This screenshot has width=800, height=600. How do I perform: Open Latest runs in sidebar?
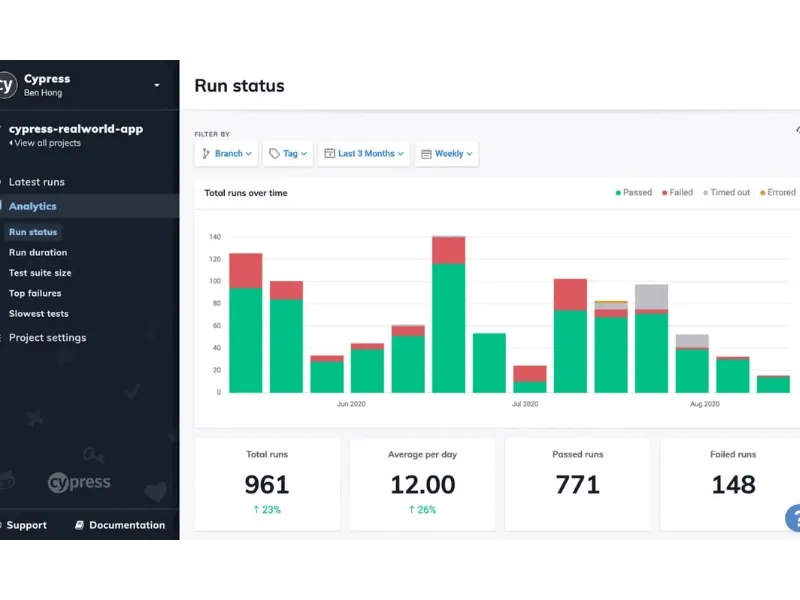[x=37, y=182]
